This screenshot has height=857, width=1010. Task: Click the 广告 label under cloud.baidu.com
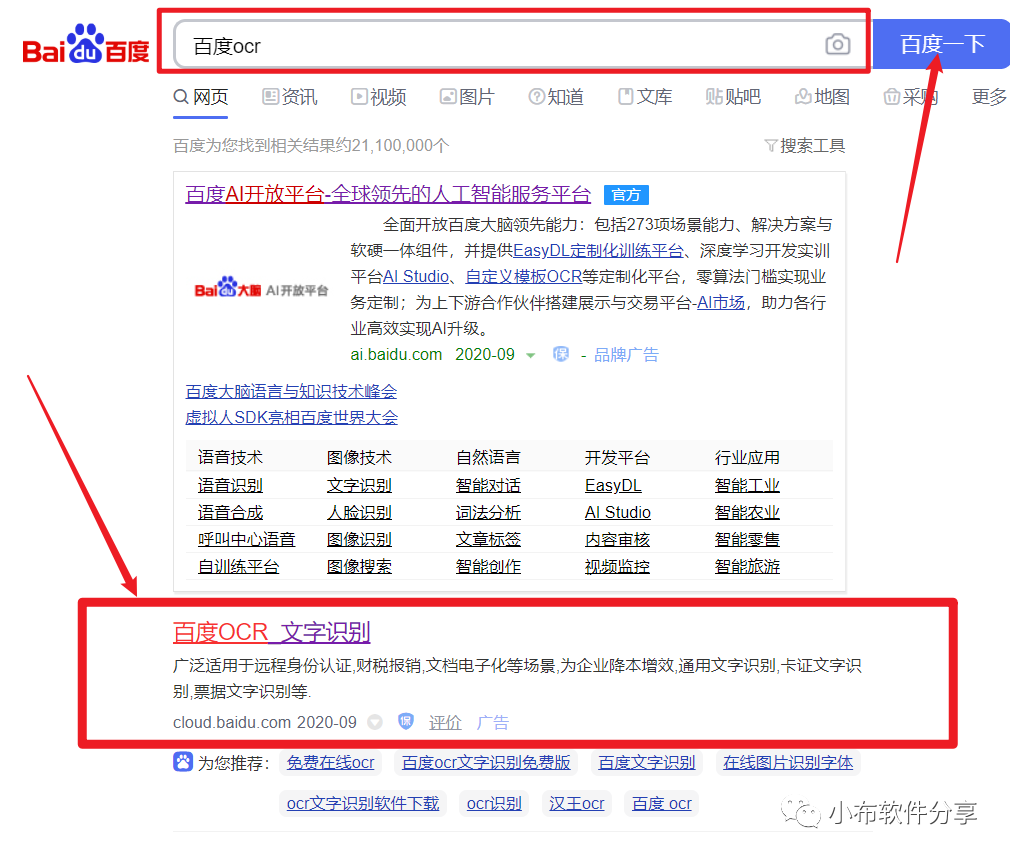pyautogui.click(x=493, y=722)
